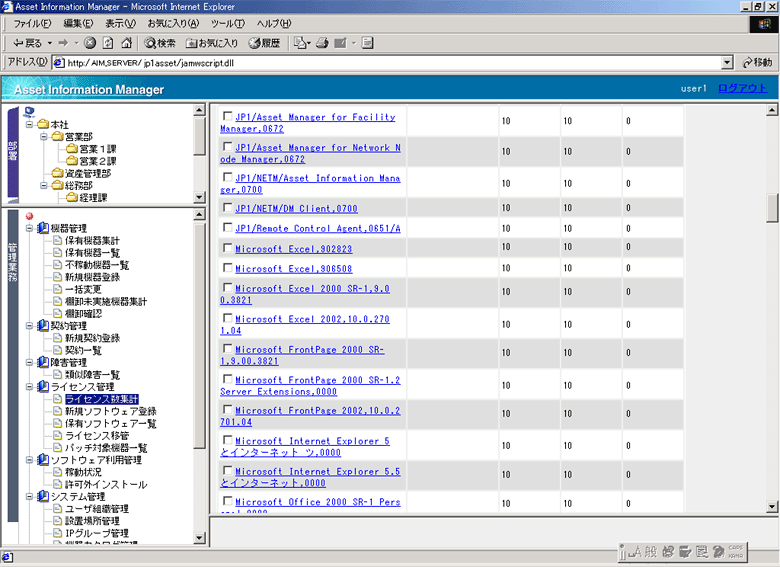Tick checkbox for JP1/NETM/DM Client,0700
Screen dimensions: 780x567
[227, 208]
